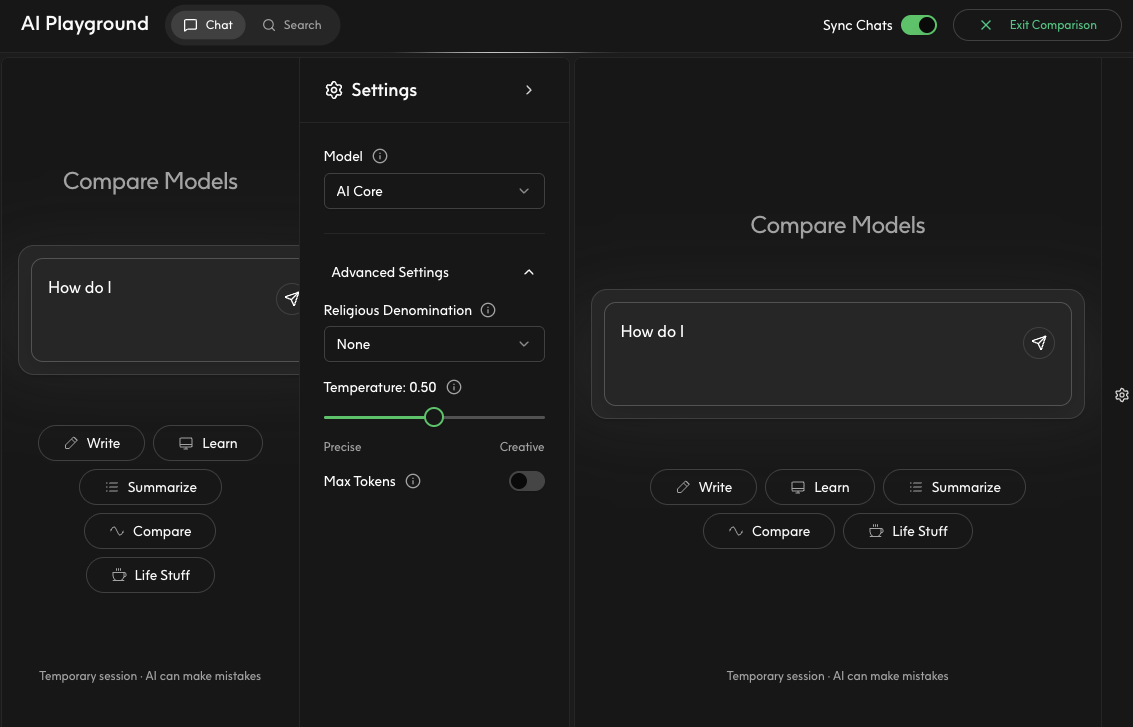Screen dimensions: 1133x727
Task: Disable the Sync Chats toggle
Action: coord(918,24)
